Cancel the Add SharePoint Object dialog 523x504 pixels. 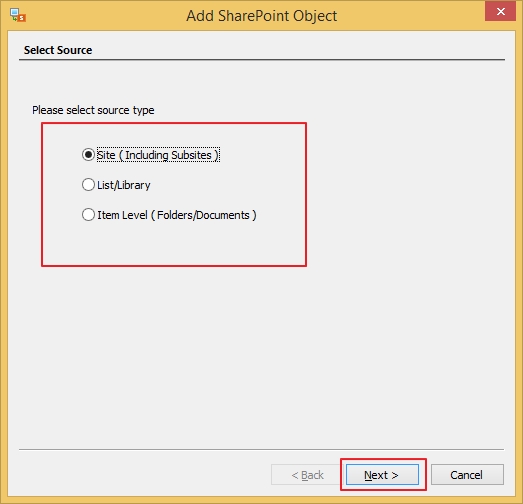[x=467, y=475]
